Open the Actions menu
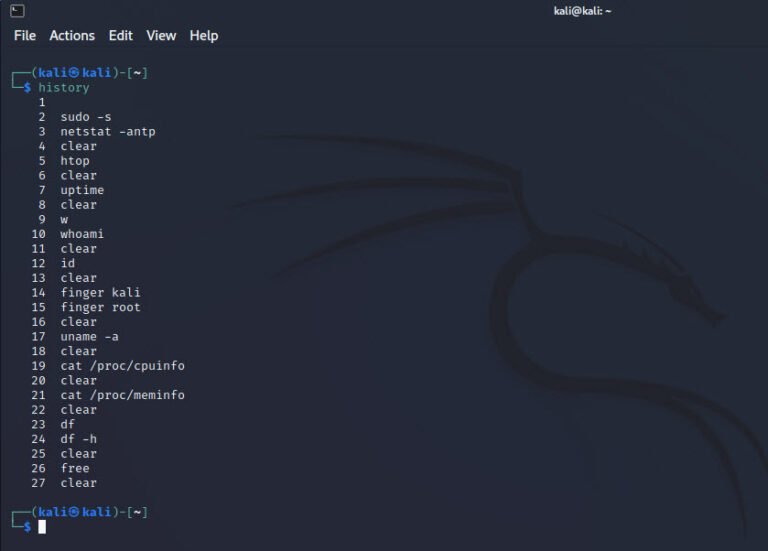768x551 pixels. click(x=72, y=36)
